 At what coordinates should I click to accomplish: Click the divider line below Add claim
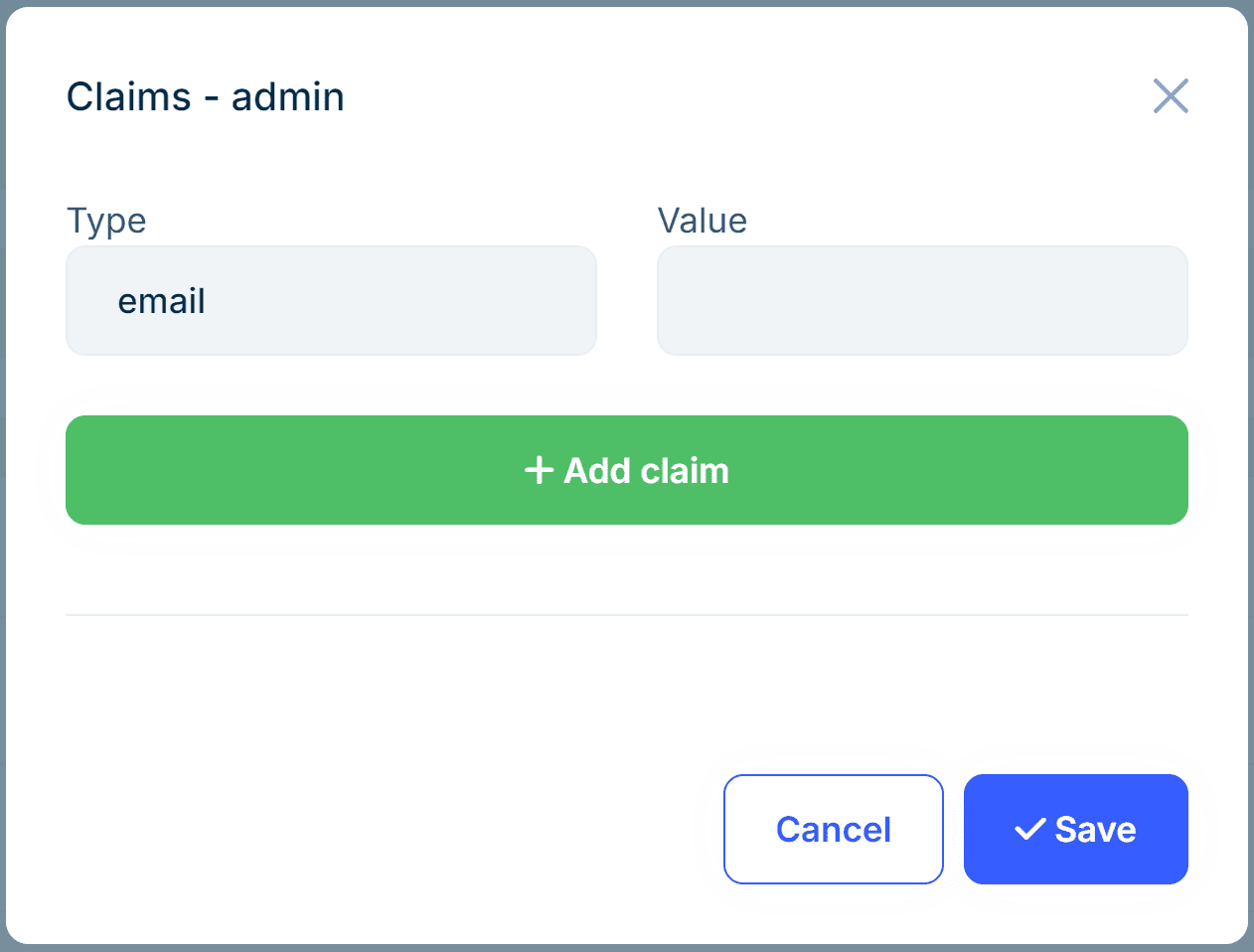pyautogui.click(x=626, y=615)
